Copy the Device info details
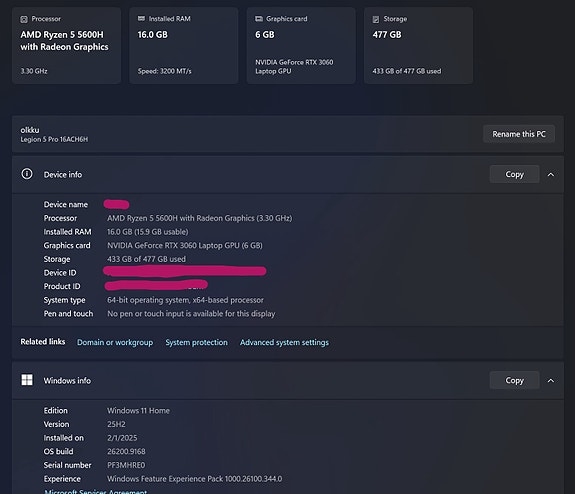575x494 pixels. pos(514,174)
